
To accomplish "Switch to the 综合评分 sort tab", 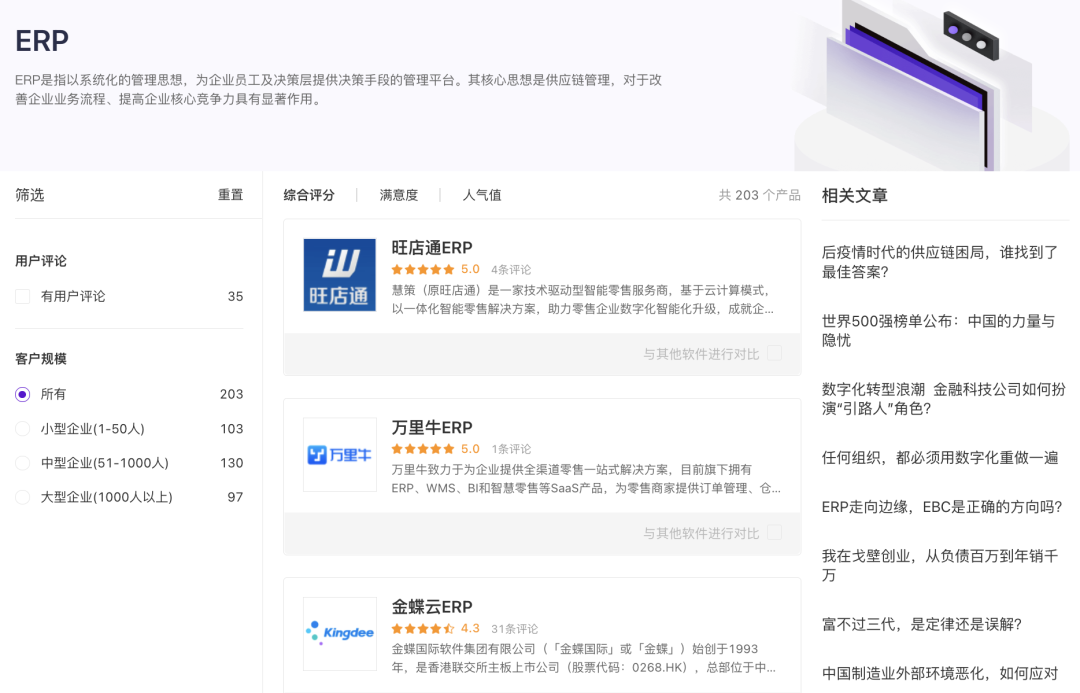I will click(309, 195).
